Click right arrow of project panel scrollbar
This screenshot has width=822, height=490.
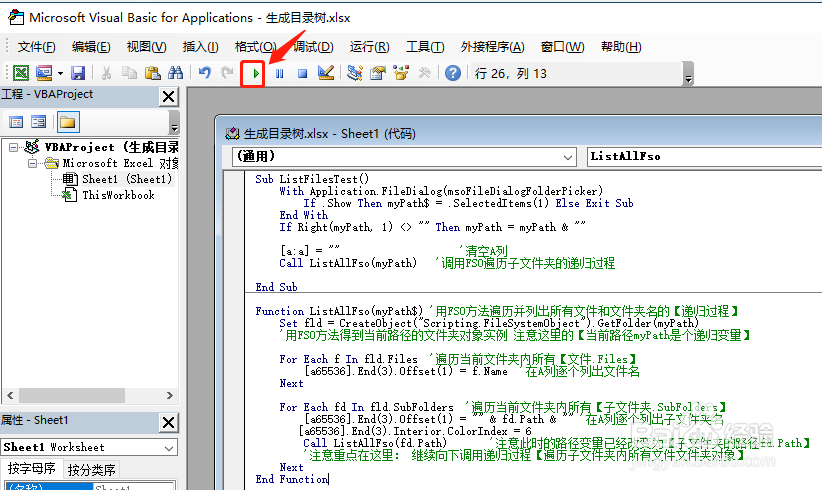[169, 395]
